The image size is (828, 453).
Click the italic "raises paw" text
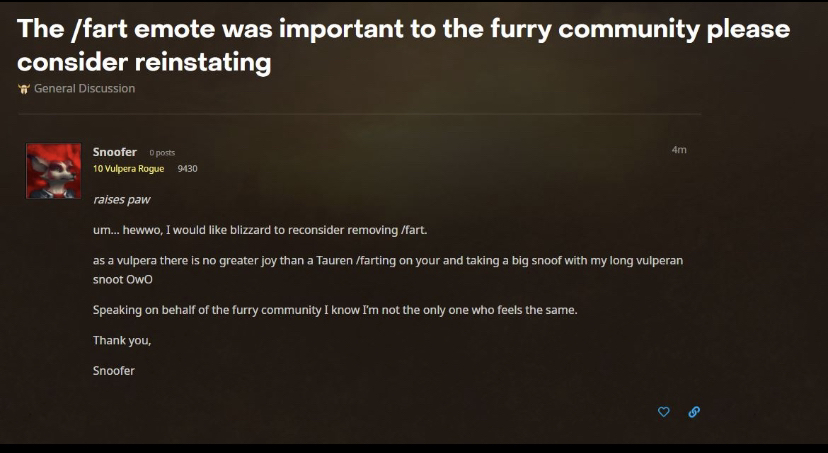[122, 200]
